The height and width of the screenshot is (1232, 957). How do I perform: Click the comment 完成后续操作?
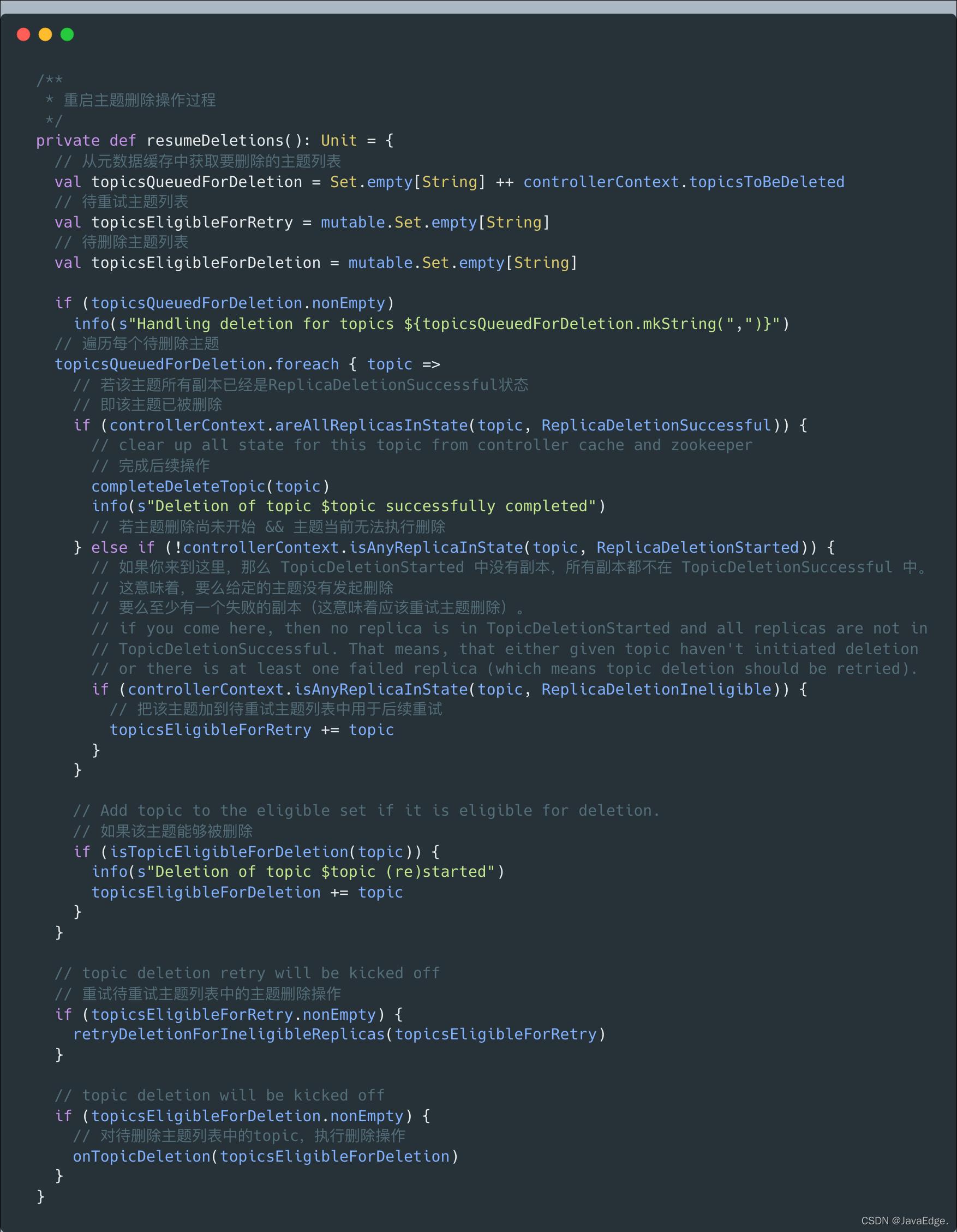151,466
